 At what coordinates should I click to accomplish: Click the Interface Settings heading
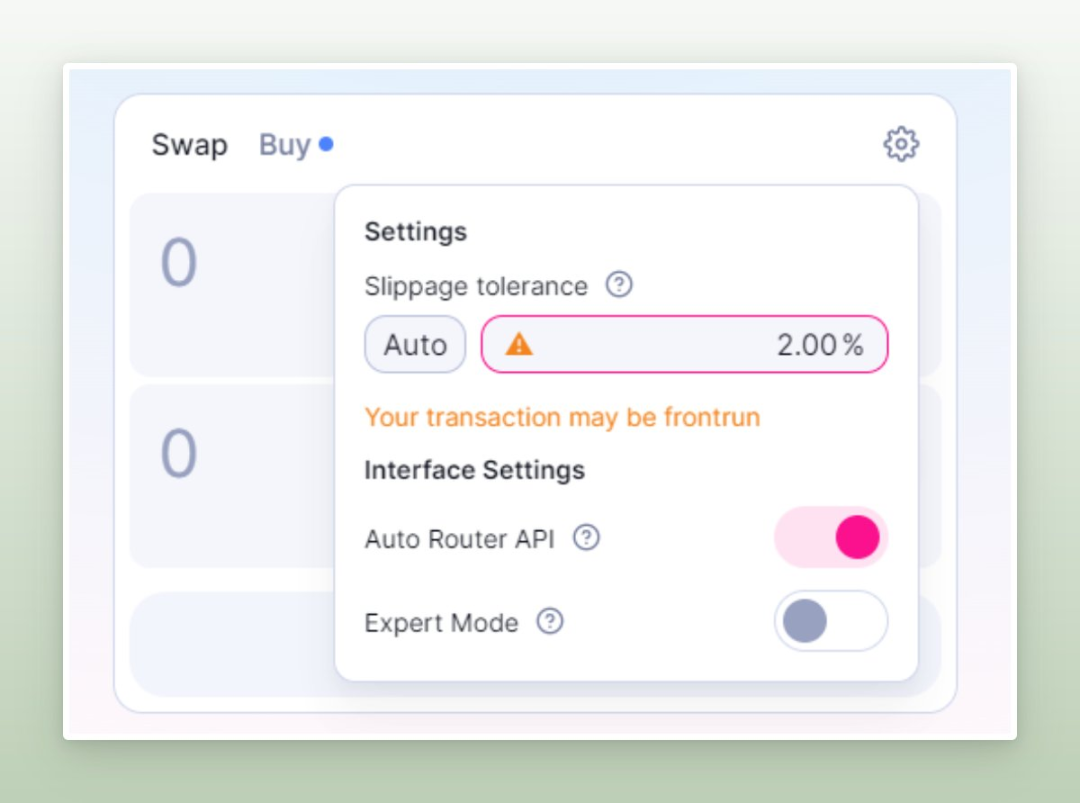(x=475, y=470)
